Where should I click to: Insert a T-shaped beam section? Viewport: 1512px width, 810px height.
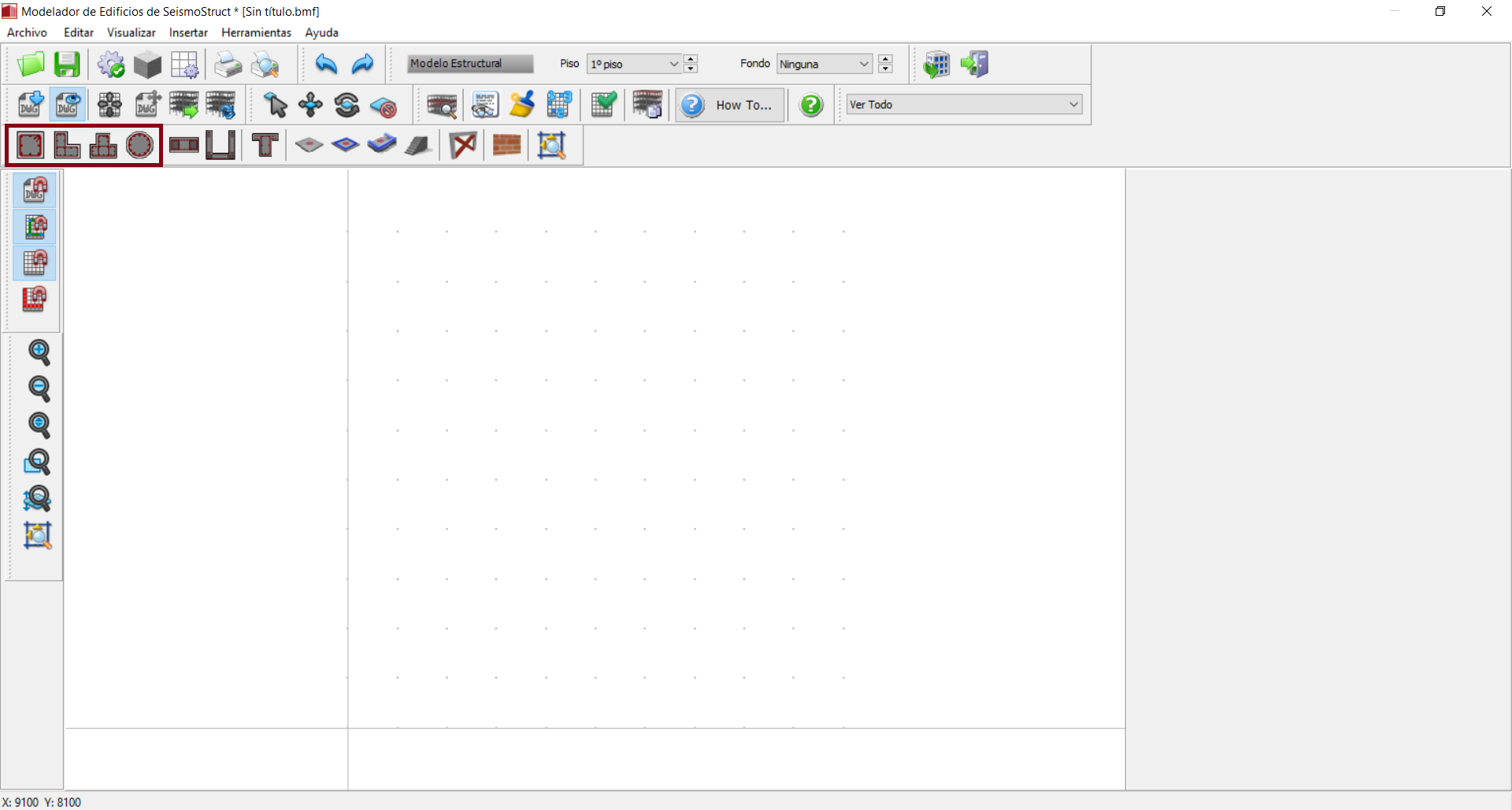pos(265,145)
